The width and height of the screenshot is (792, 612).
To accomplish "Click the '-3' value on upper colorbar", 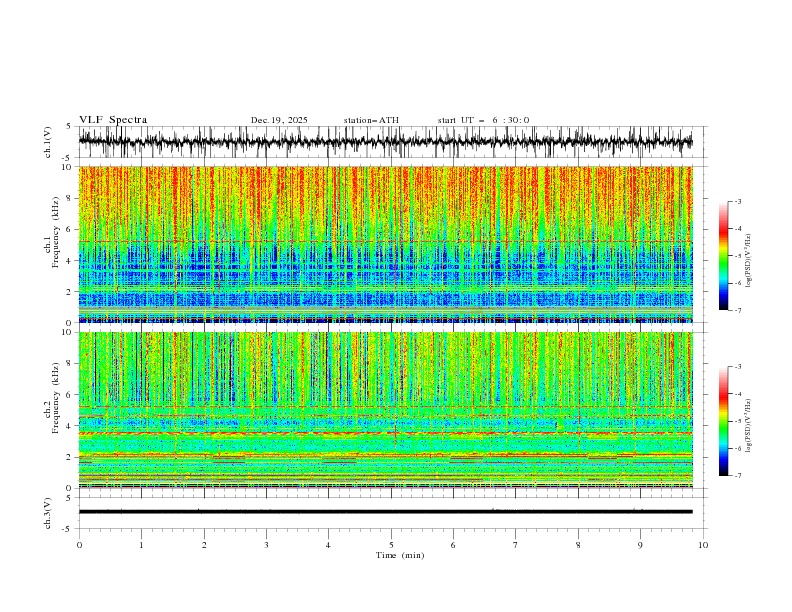I will click(x=737, y=201).
